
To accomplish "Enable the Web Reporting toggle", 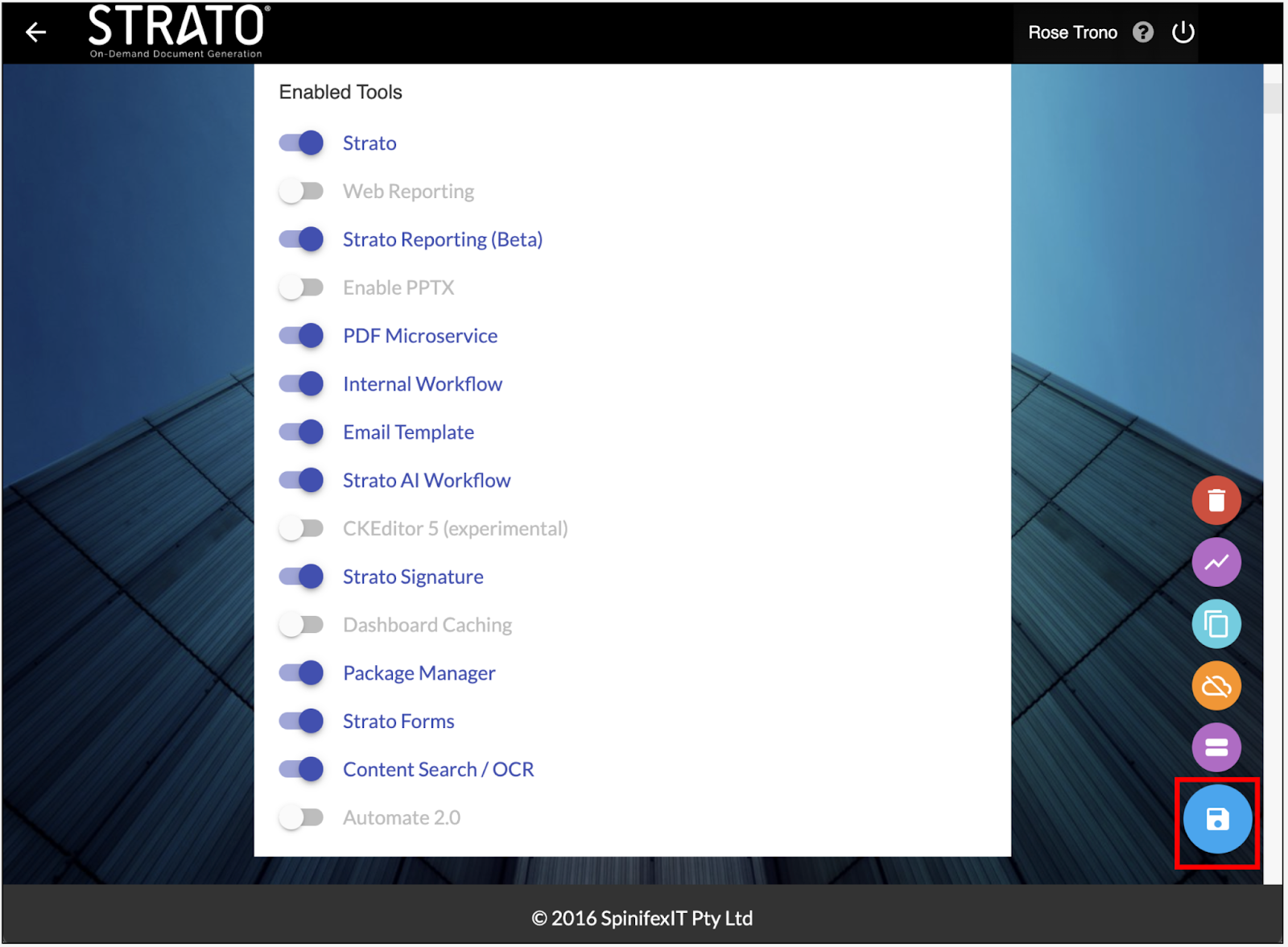I will (301, 192).
